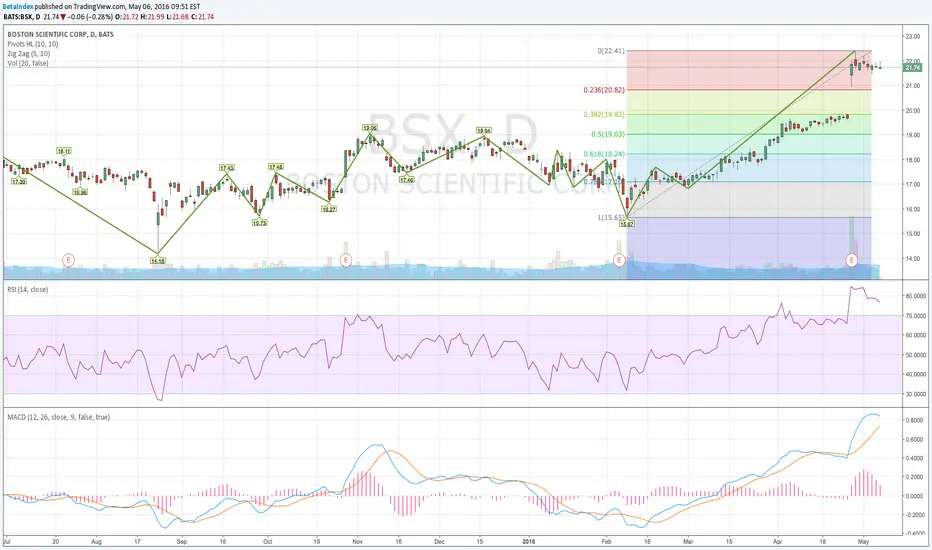Click the 1(15.65) Fibonacci level label
Image resolution: width=932 pixels, height=550 pixels.
(611, 218)
